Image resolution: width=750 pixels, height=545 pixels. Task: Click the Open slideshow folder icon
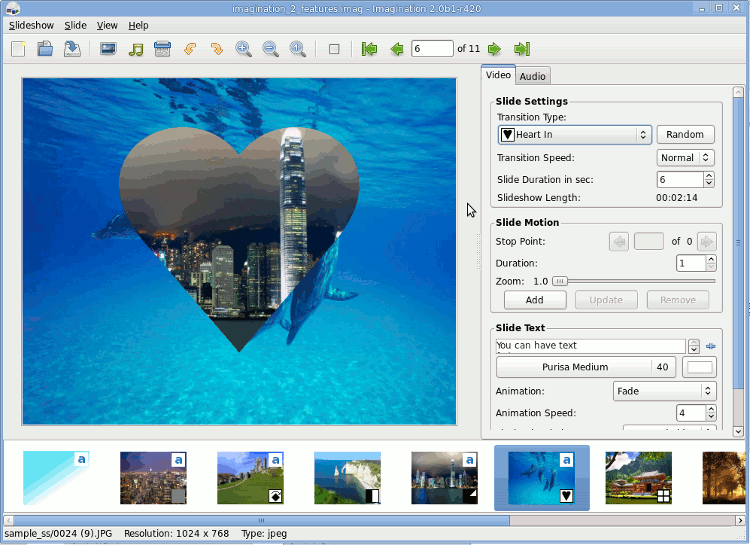pos(45,49)
